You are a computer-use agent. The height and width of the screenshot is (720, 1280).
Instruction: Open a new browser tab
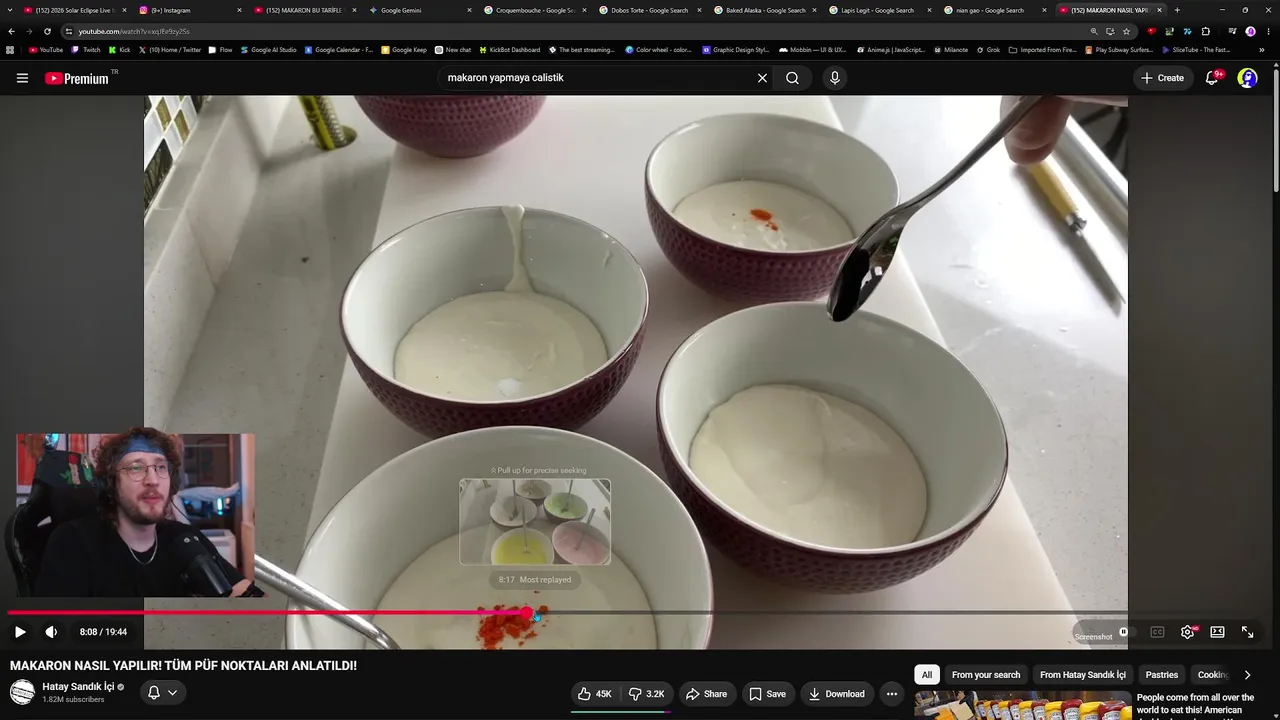(x=1177, y=10)
